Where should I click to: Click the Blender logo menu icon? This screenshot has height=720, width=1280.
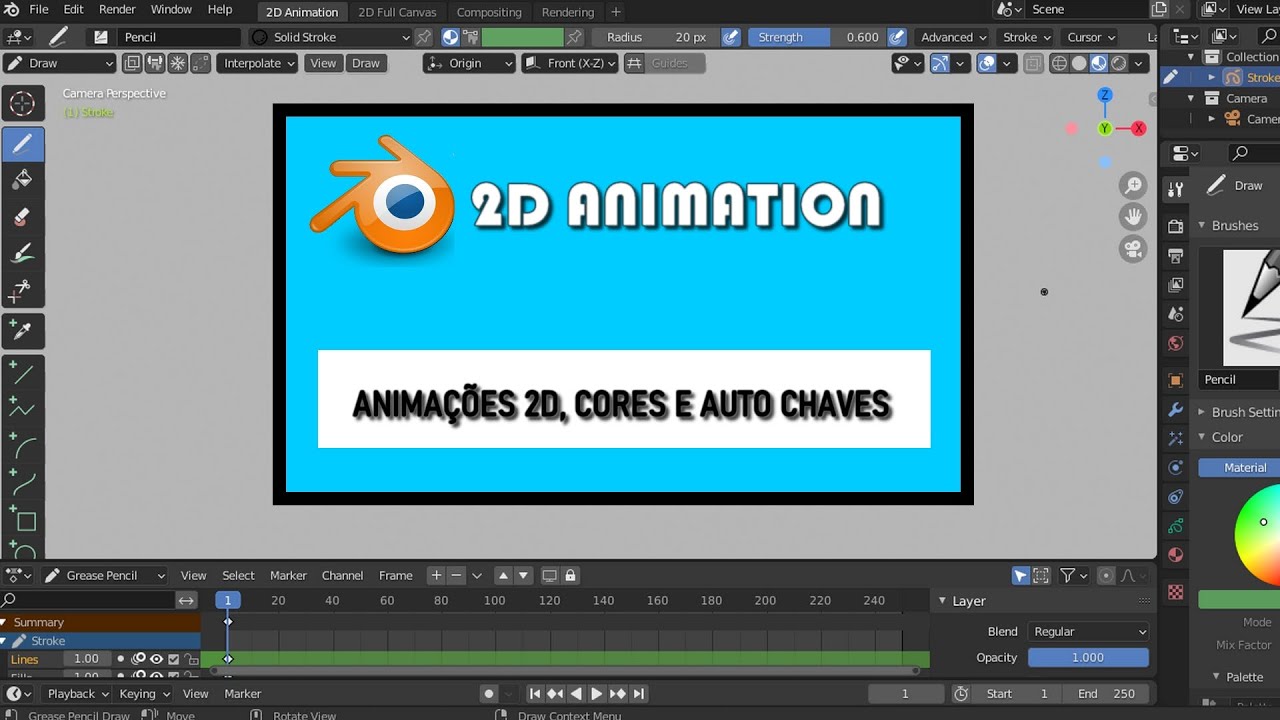click(11, 9)
